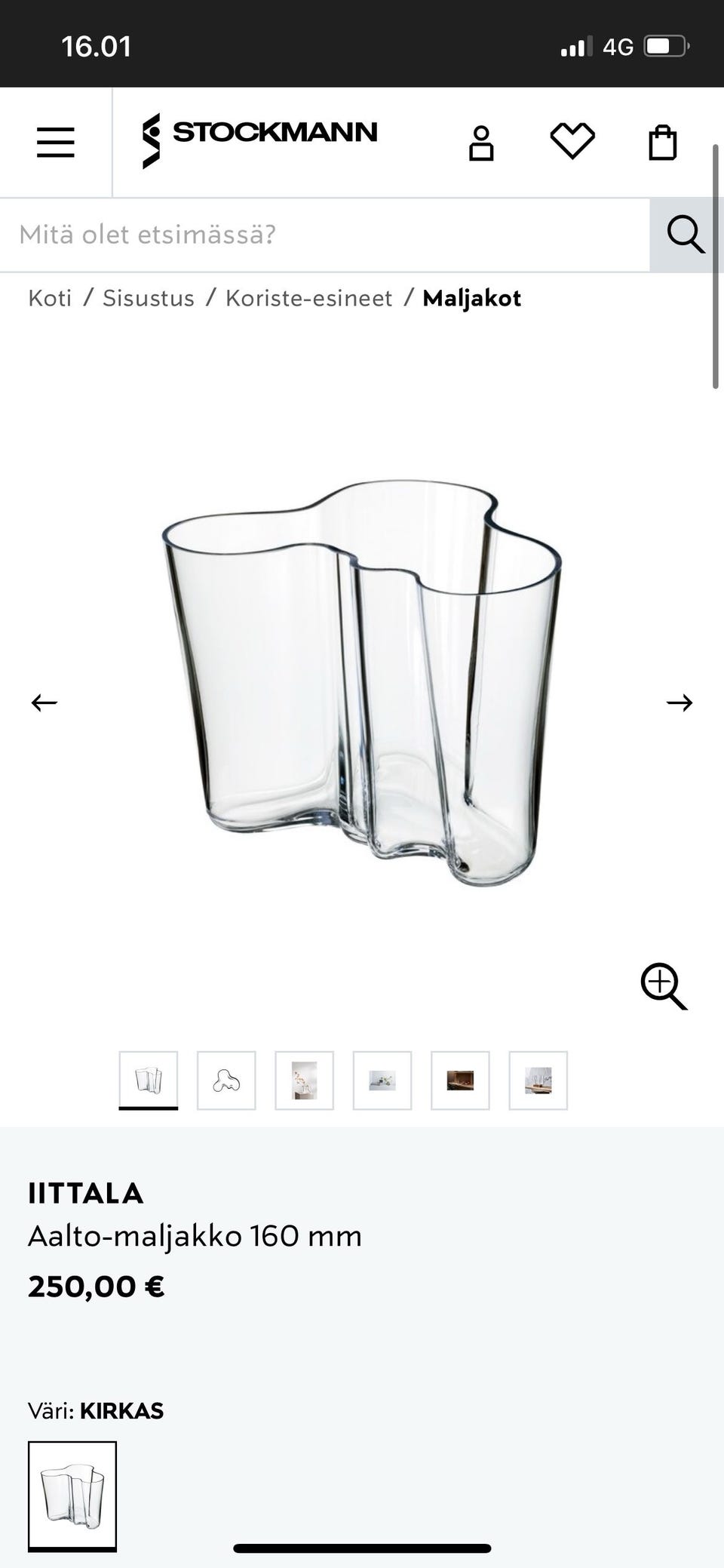724x1568 pixels.
Task: Open the hamburger navigation menu
Action: tap(56, 142)
